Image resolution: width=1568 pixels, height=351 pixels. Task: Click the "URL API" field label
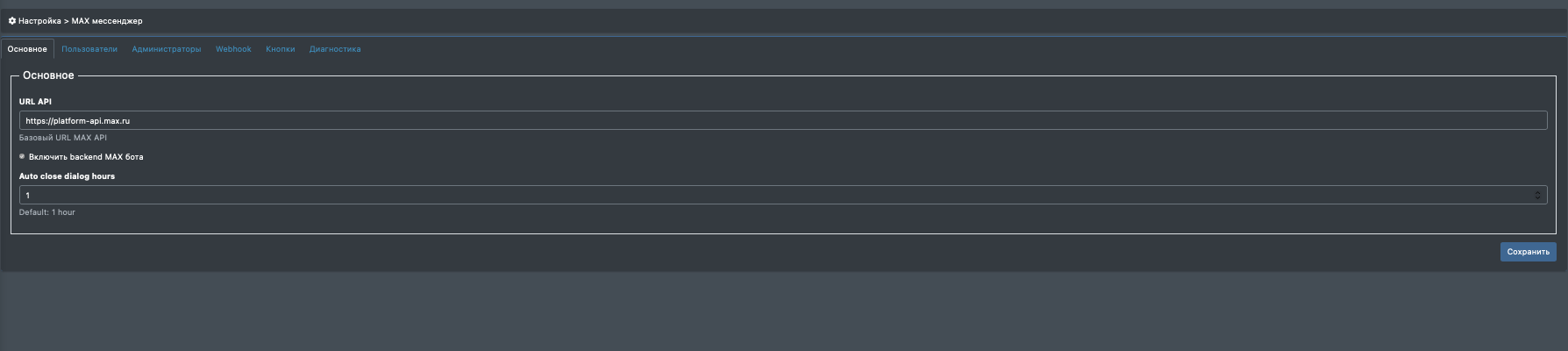(35, 102)
